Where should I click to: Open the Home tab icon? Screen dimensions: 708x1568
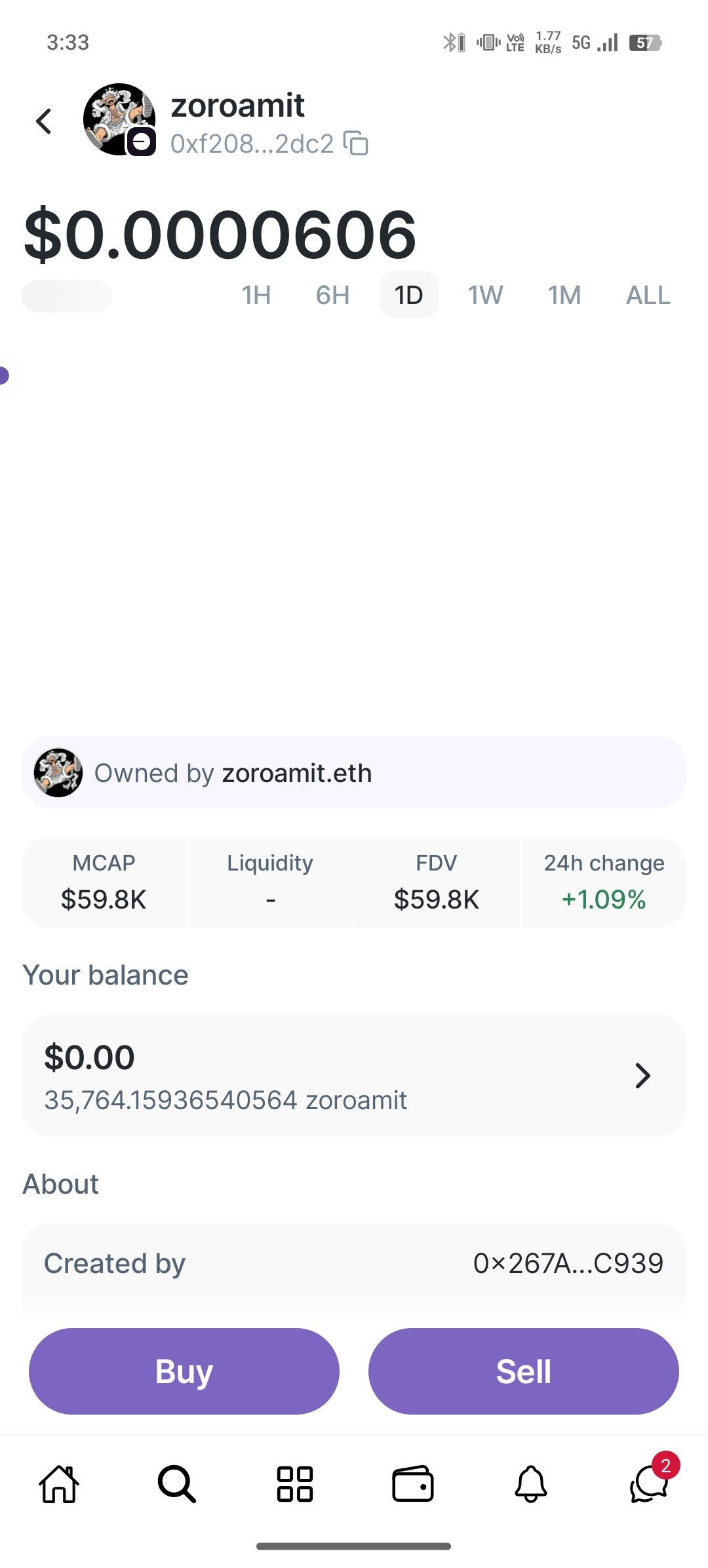coord(59,1484)
